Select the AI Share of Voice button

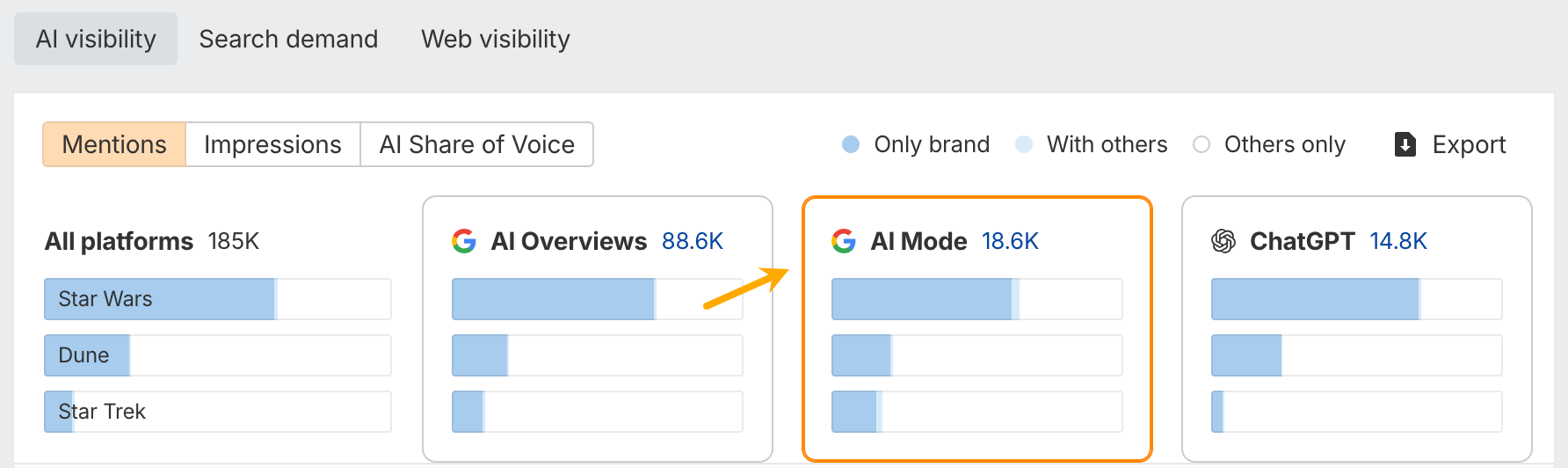click(x=476, y=144)
